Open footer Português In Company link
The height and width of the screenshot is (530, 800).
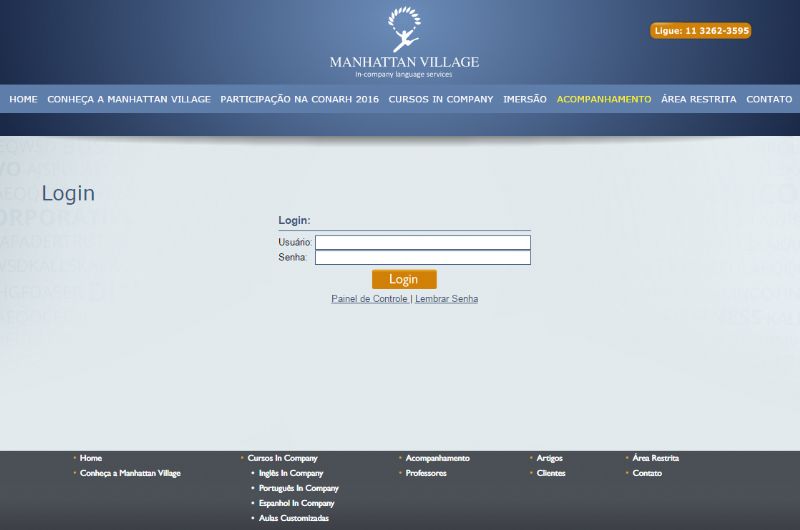coord(298,488)
